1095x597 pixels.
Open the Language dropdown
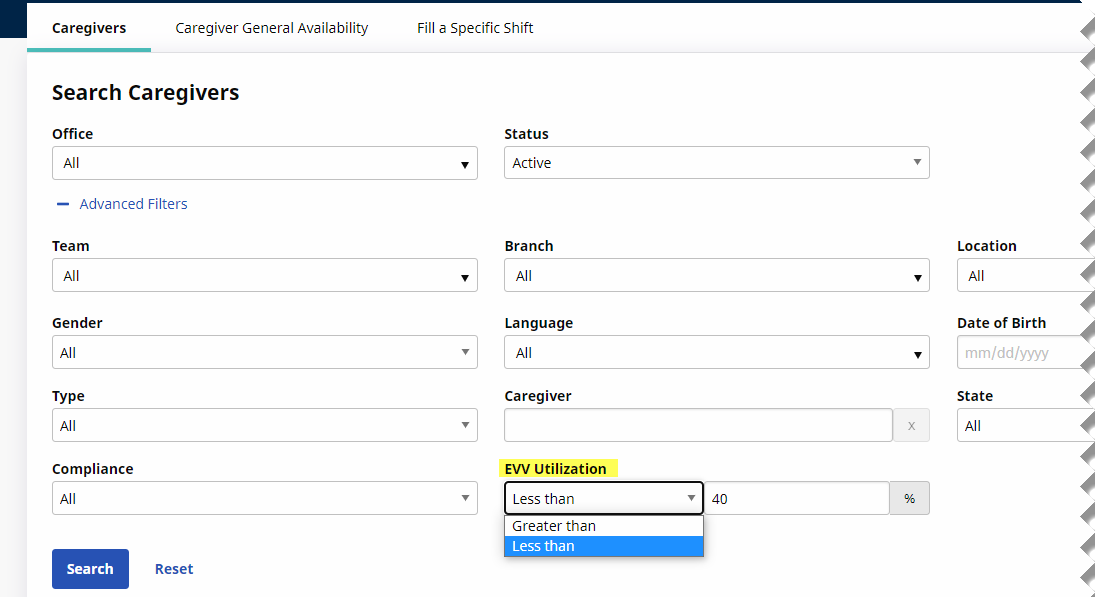tap(716, 353)
